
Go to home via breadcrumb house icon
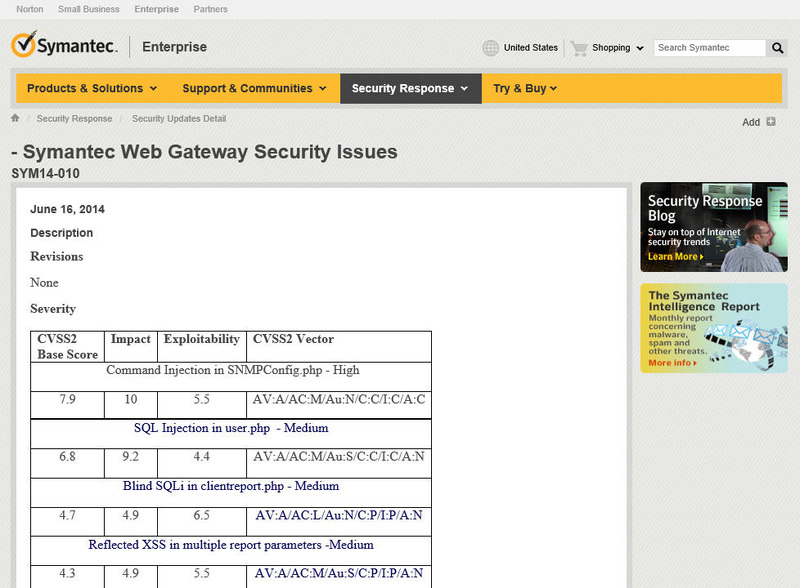[15, 118]
